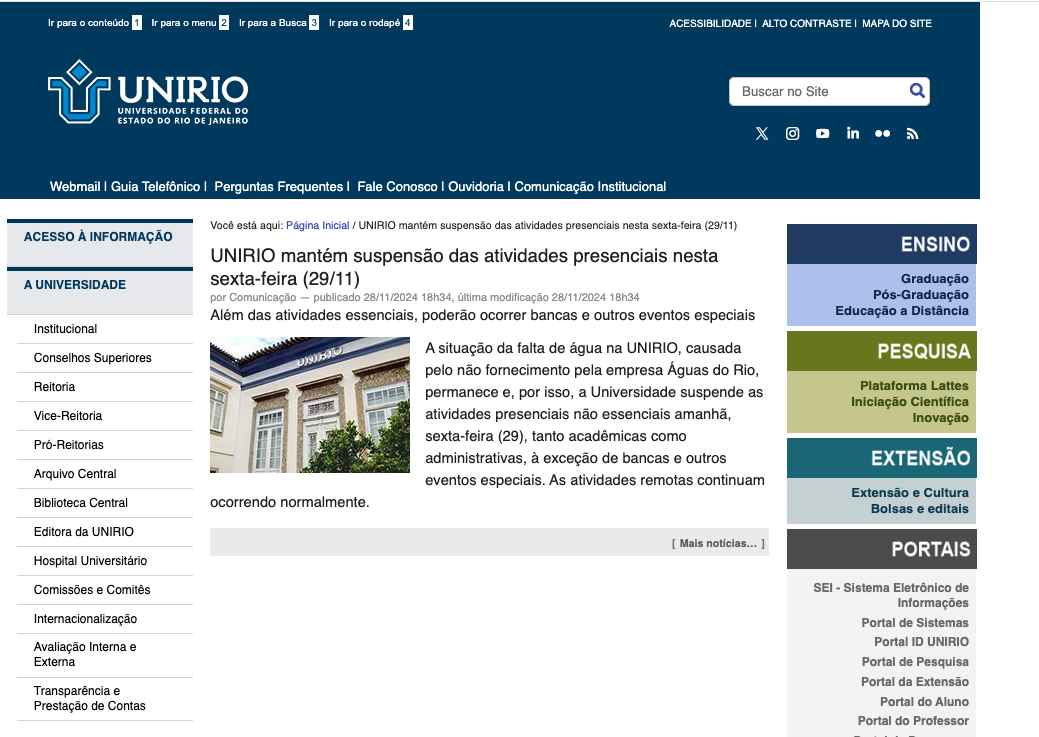Viewport: 1039px width, 737px height.
Task: Subscribe via the RSS feed icon
Action: (912, 133)
